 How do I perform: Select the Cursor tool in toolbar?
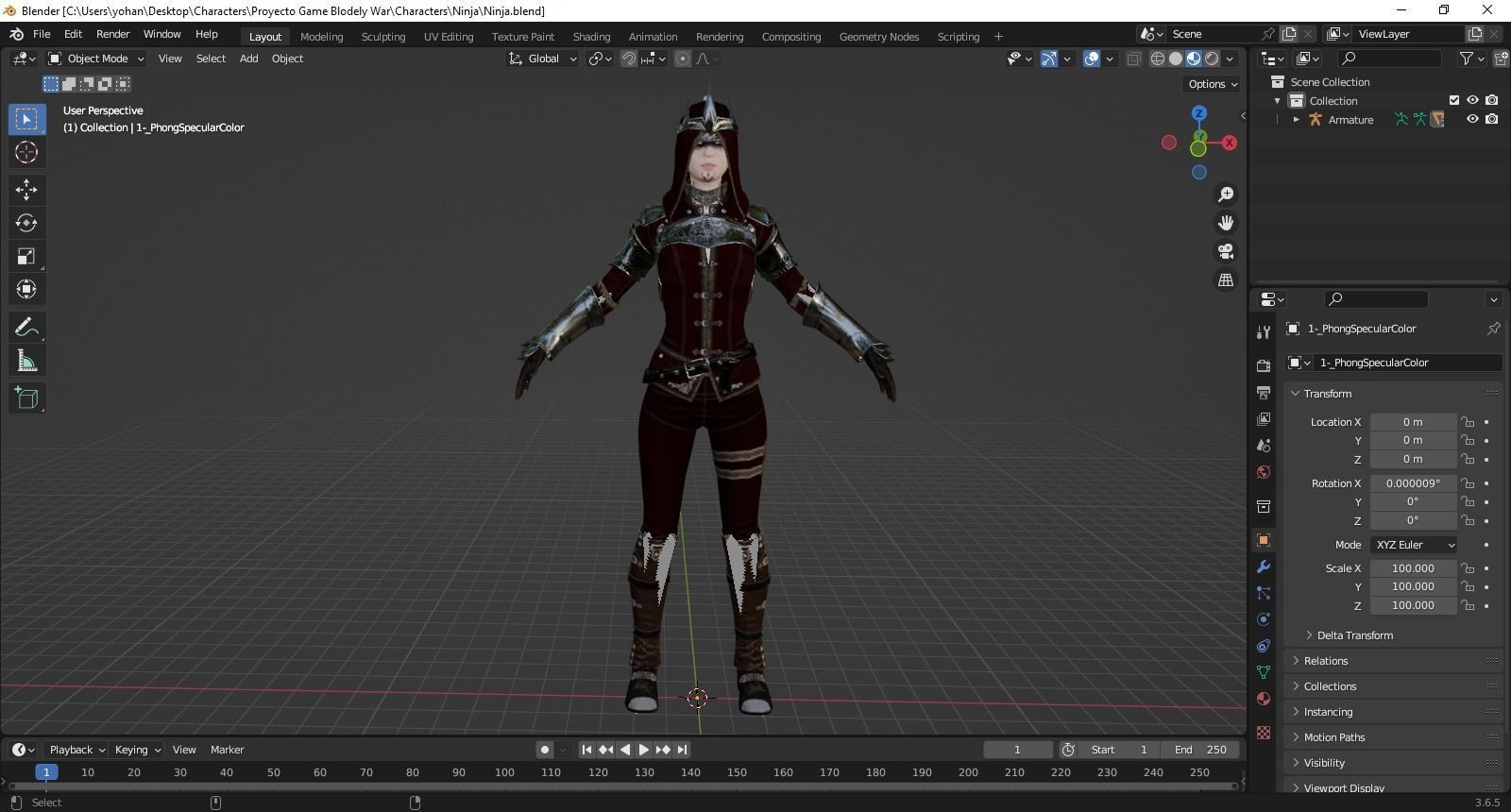(x=26, y=152)
